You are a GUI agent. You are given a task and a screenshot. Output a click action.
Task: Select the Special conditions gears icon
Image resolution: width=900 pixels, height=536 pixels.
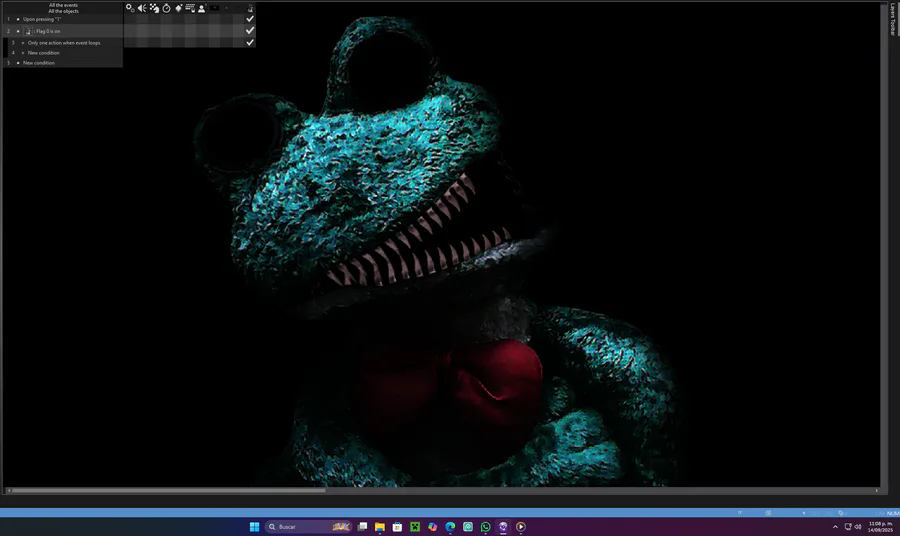coord(130,8)
